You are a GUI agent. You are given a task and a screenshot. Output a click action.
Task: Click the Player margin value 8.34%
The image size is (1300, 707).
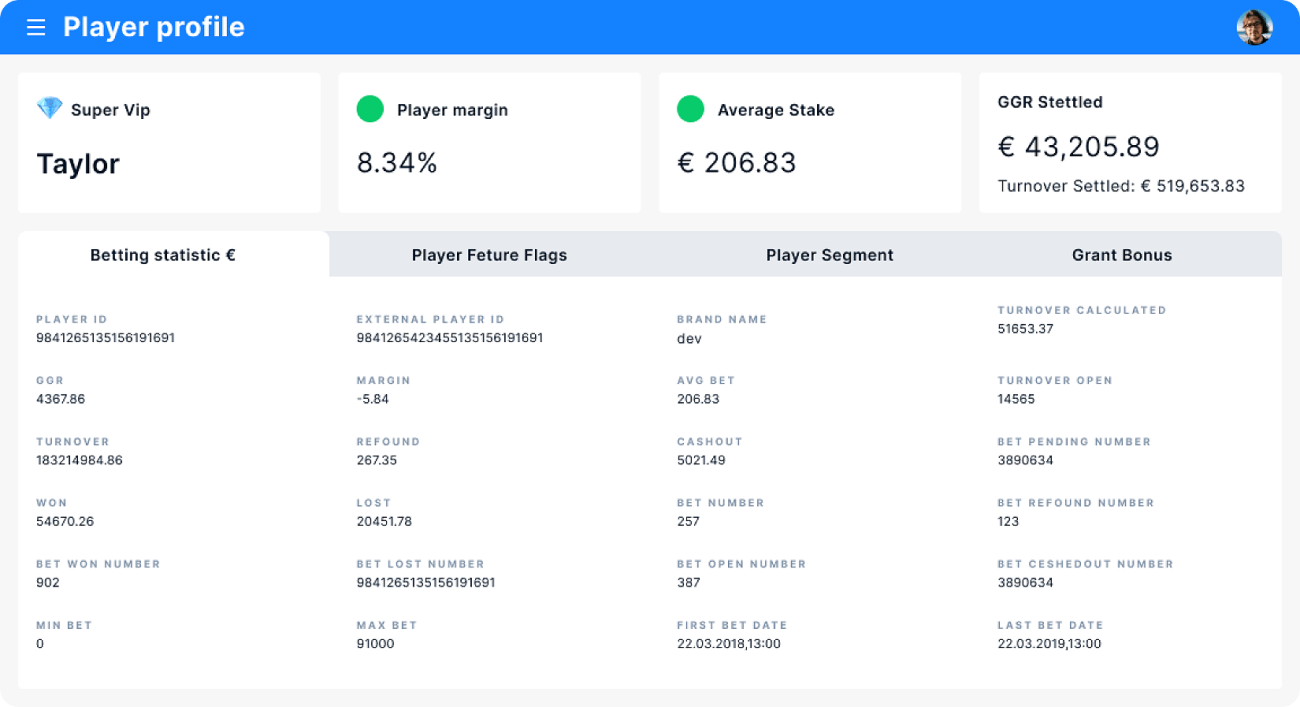coord(397,163)
